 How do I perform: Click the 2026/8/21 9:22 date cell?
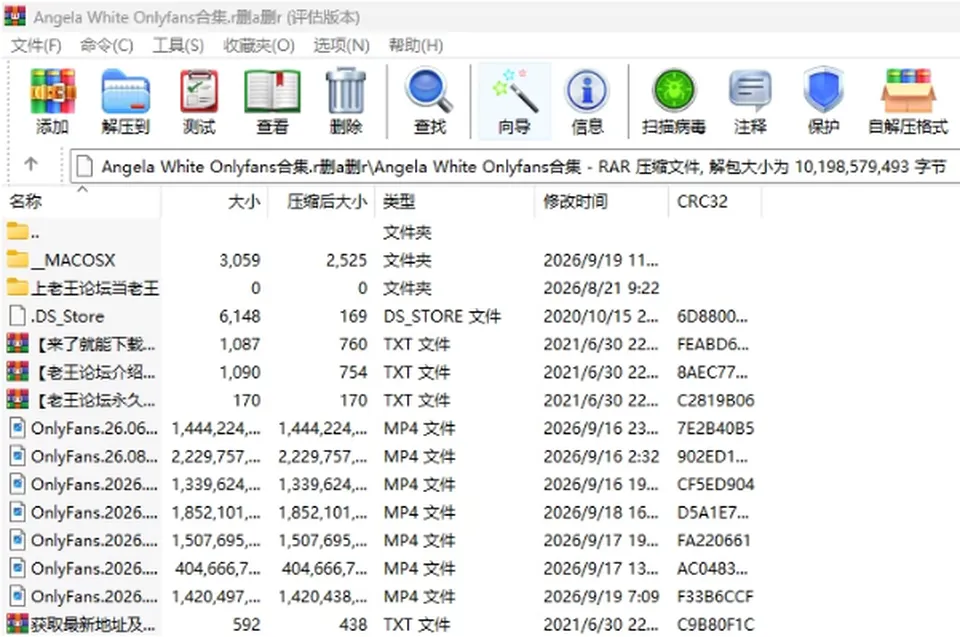click(601, 288)
